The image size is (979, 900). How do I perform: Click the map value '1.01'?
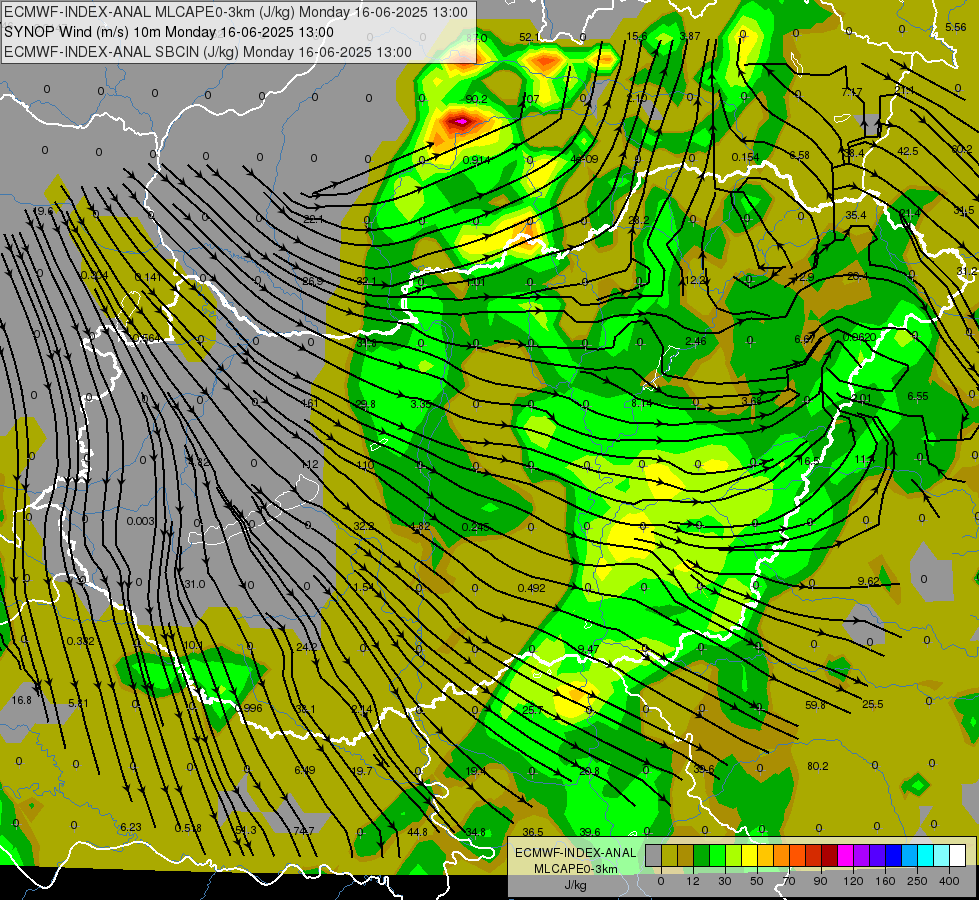(x=476, y=282)
